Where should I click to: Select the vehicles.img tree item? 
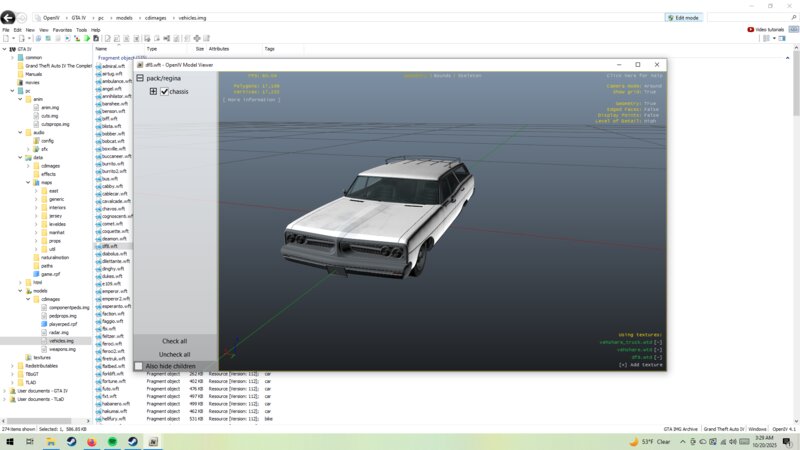tap(61, 340)
